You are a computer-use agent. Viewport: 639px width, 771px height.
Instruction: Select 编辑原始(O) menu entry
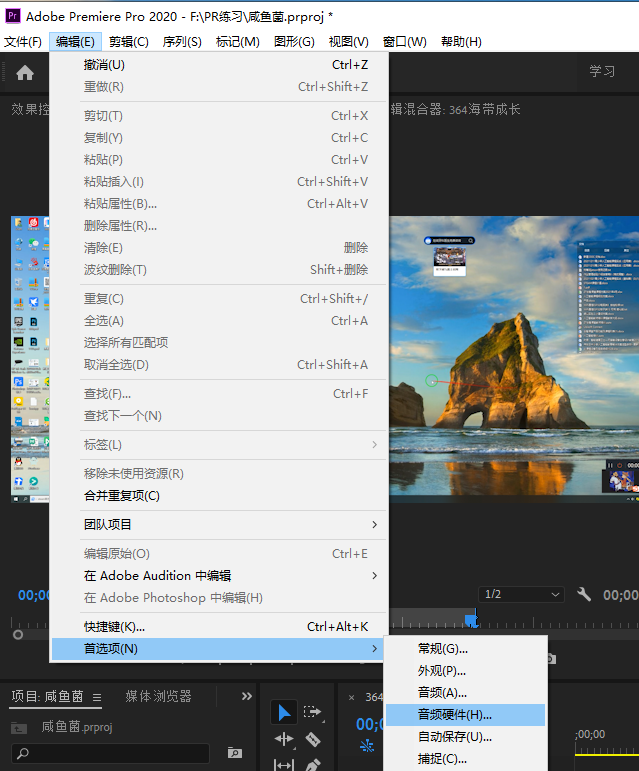pyautogui.click(x=218, y=554)
